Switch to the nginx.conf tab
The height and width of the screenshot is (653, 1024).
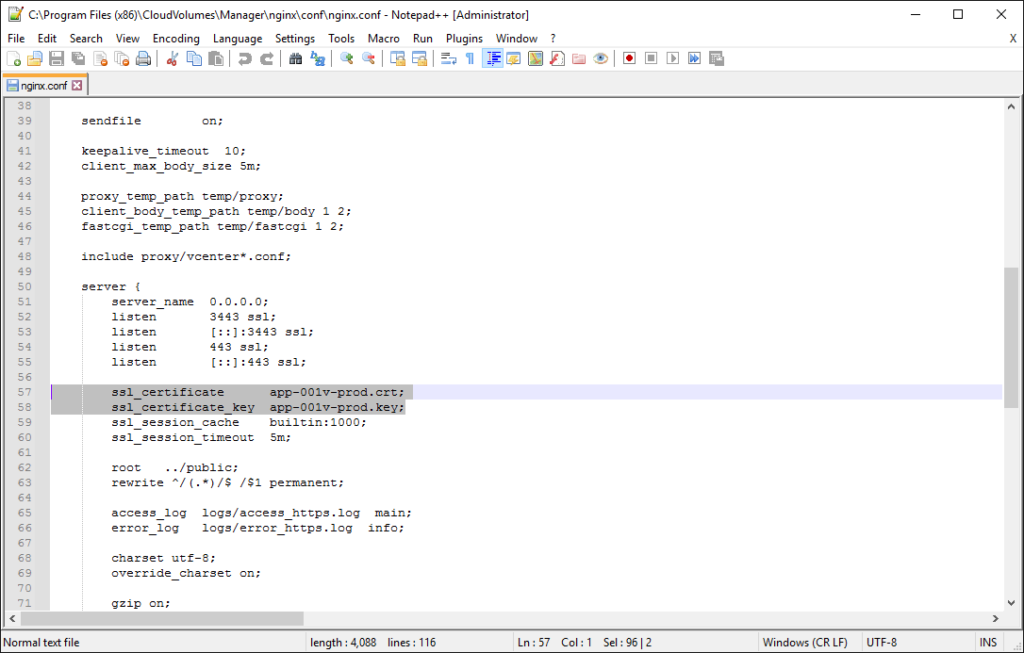tap(44, 86)
